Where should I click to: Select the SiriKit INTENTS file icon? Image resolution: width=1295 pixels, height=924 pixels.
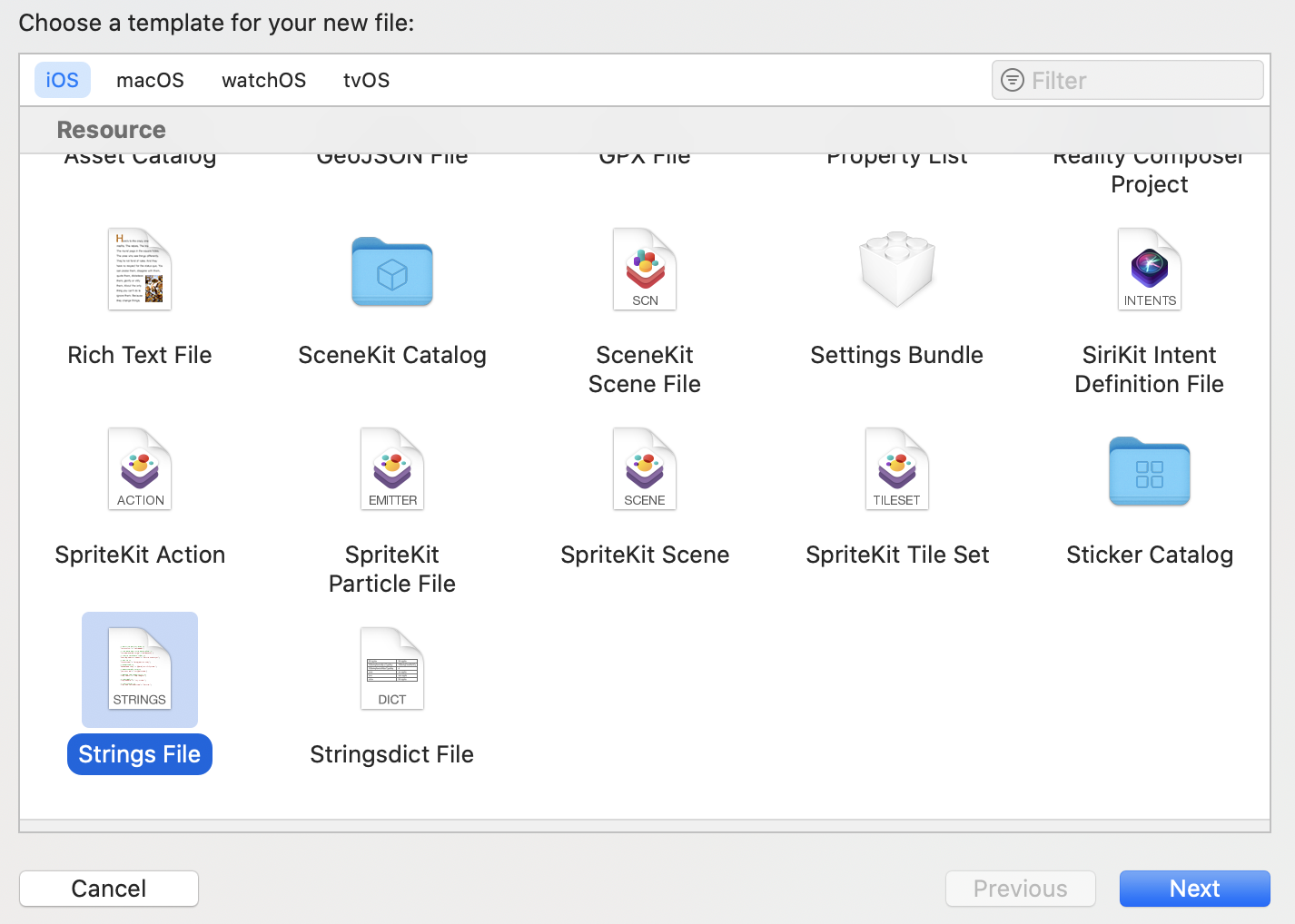point(1150,269)
